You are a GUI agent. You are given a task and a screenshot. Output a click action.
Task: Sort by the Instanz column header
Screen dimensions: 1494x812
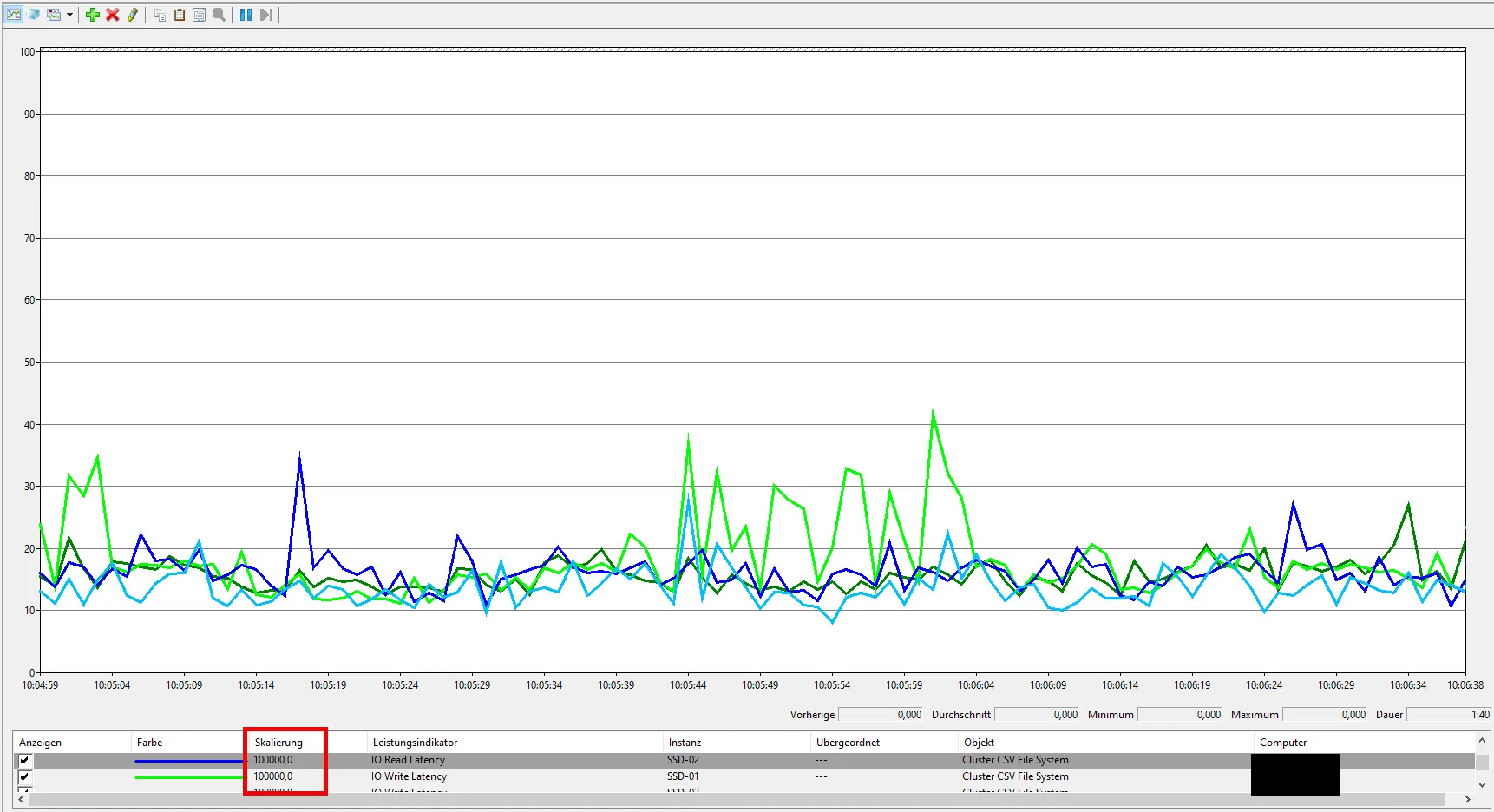[x=685, y=743]
